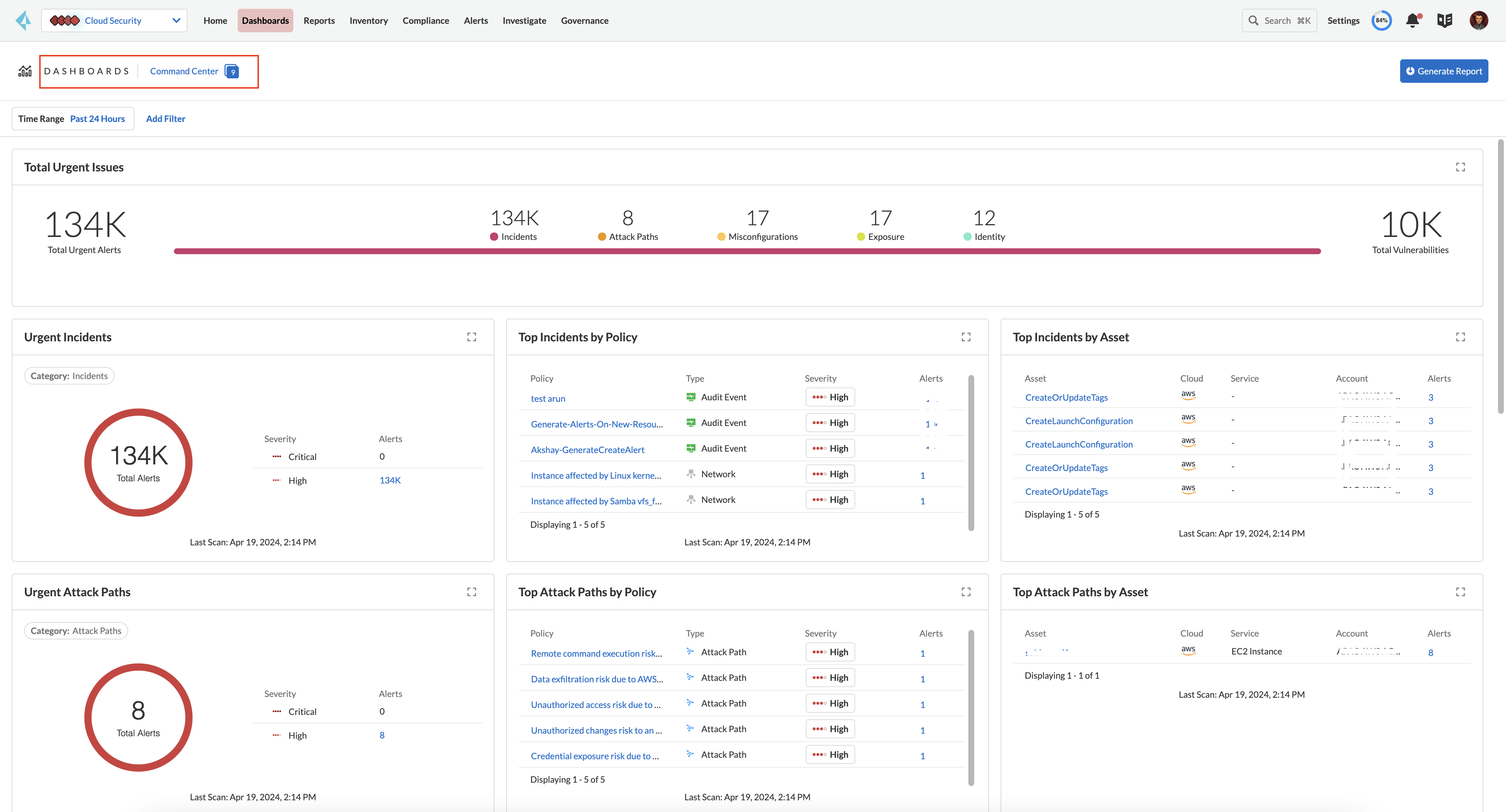Click the user profile avatar

pos(1479,21)
